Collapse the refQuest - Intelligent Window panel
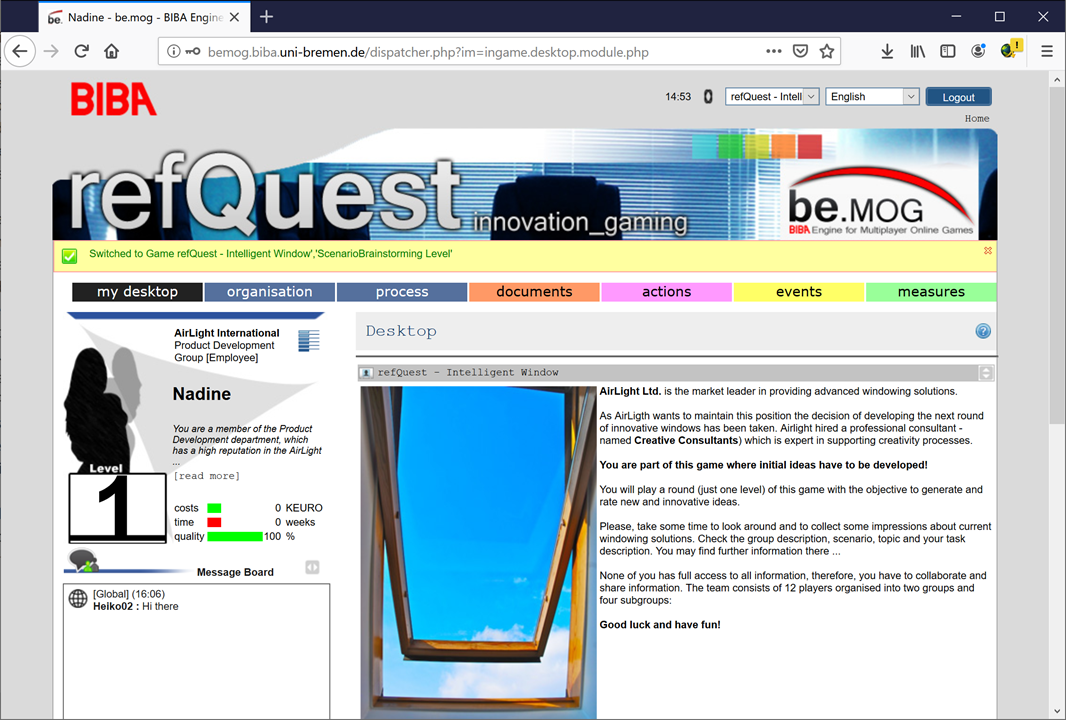 click(x=986, y=373)
